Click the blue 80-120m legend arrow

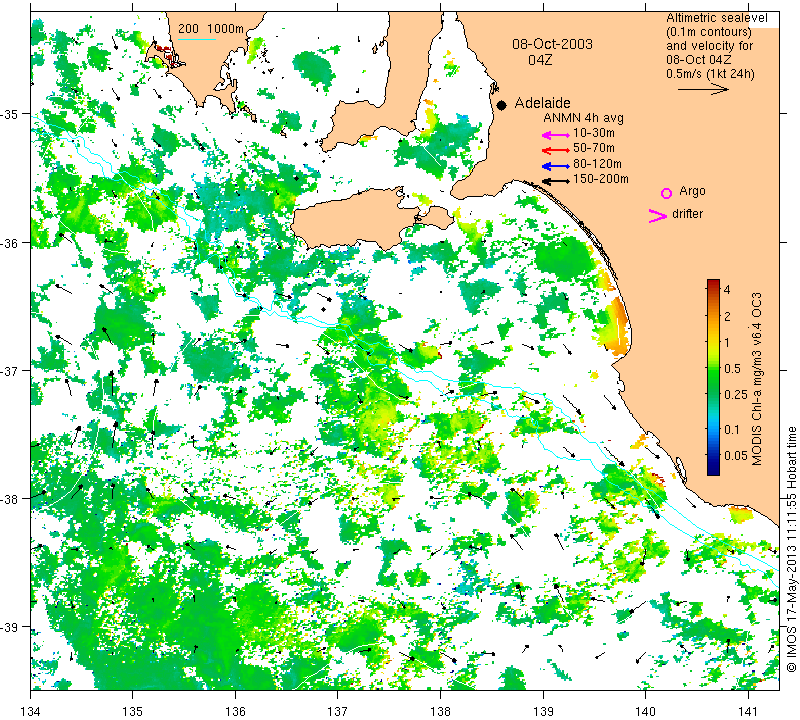coord(556,166)
